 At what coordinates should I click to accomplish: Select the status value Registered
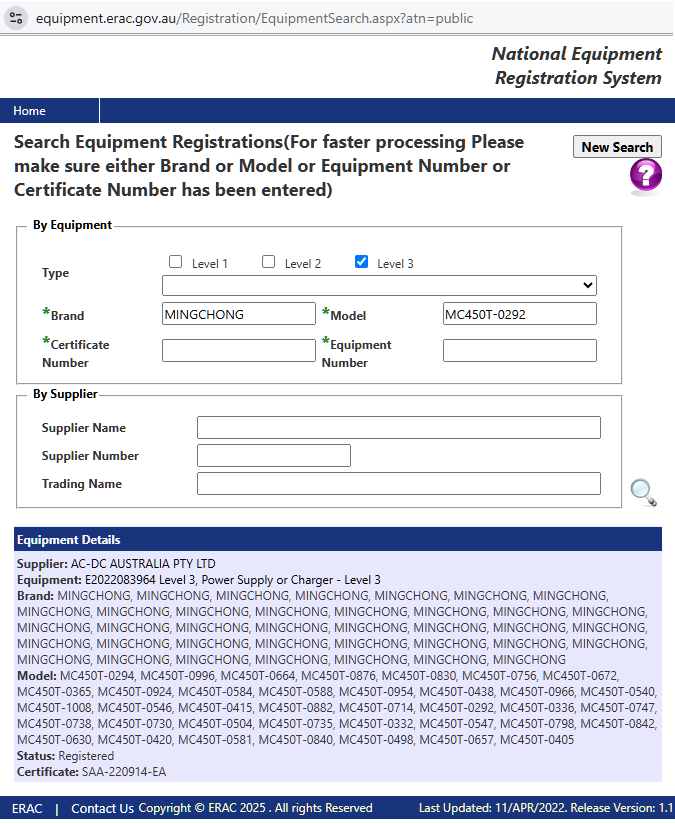click(x=86, y=756)
